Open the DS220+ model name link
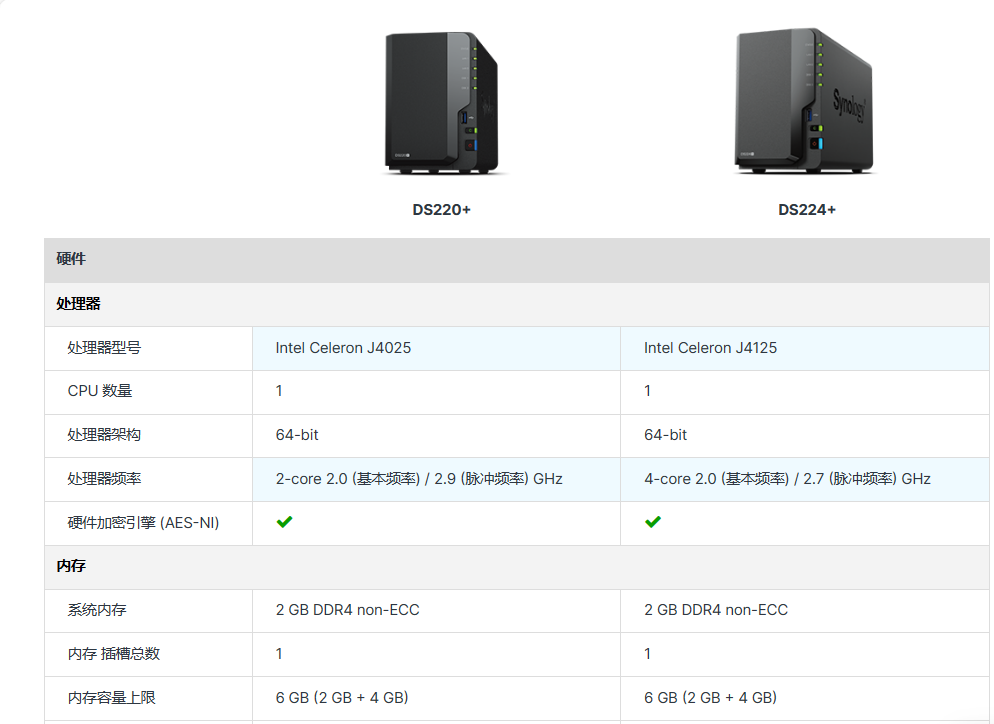 click(x=442, y=210)
